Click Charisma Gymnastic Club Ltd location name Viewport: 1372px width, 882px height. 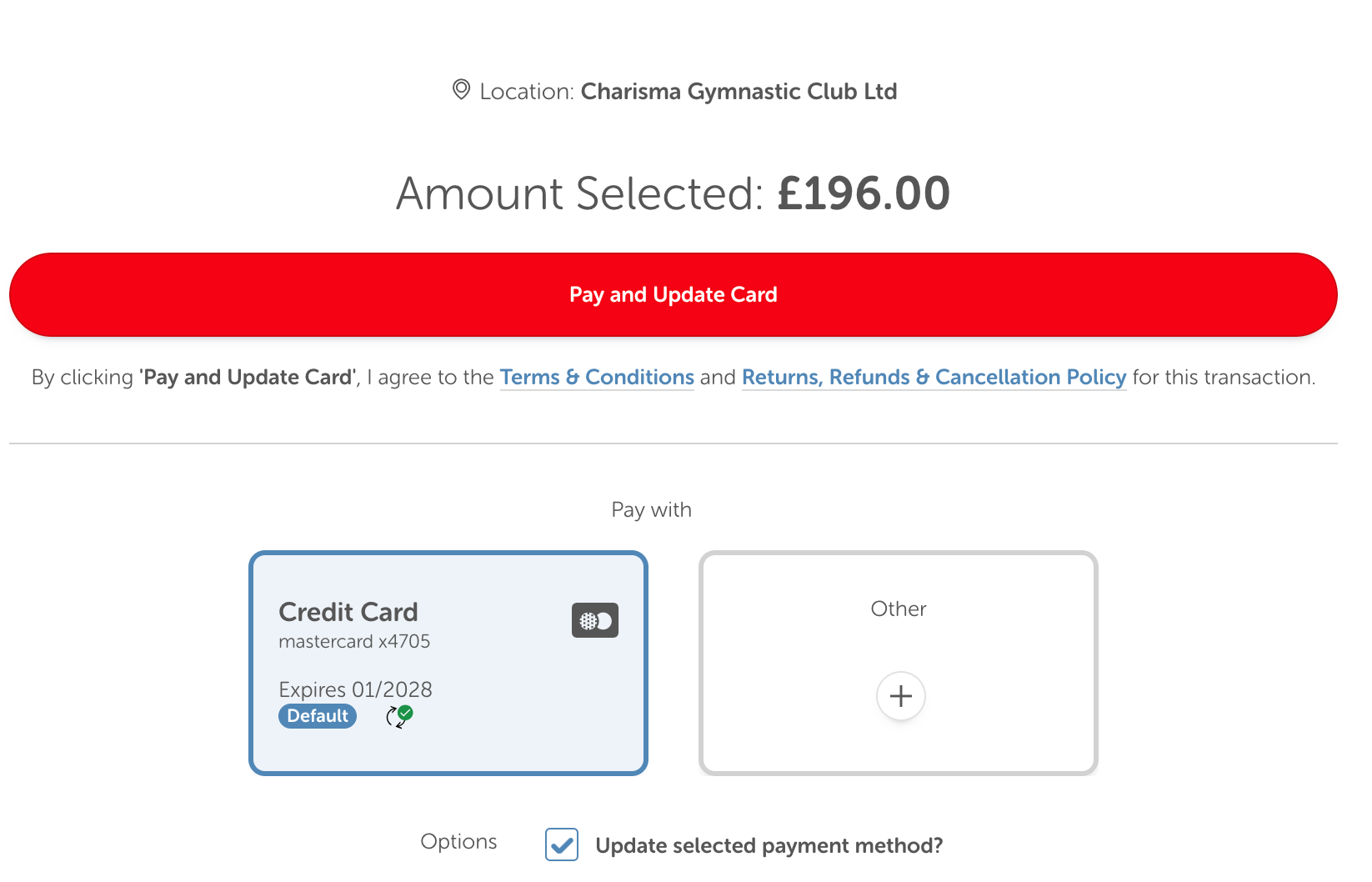click(739, 91)
